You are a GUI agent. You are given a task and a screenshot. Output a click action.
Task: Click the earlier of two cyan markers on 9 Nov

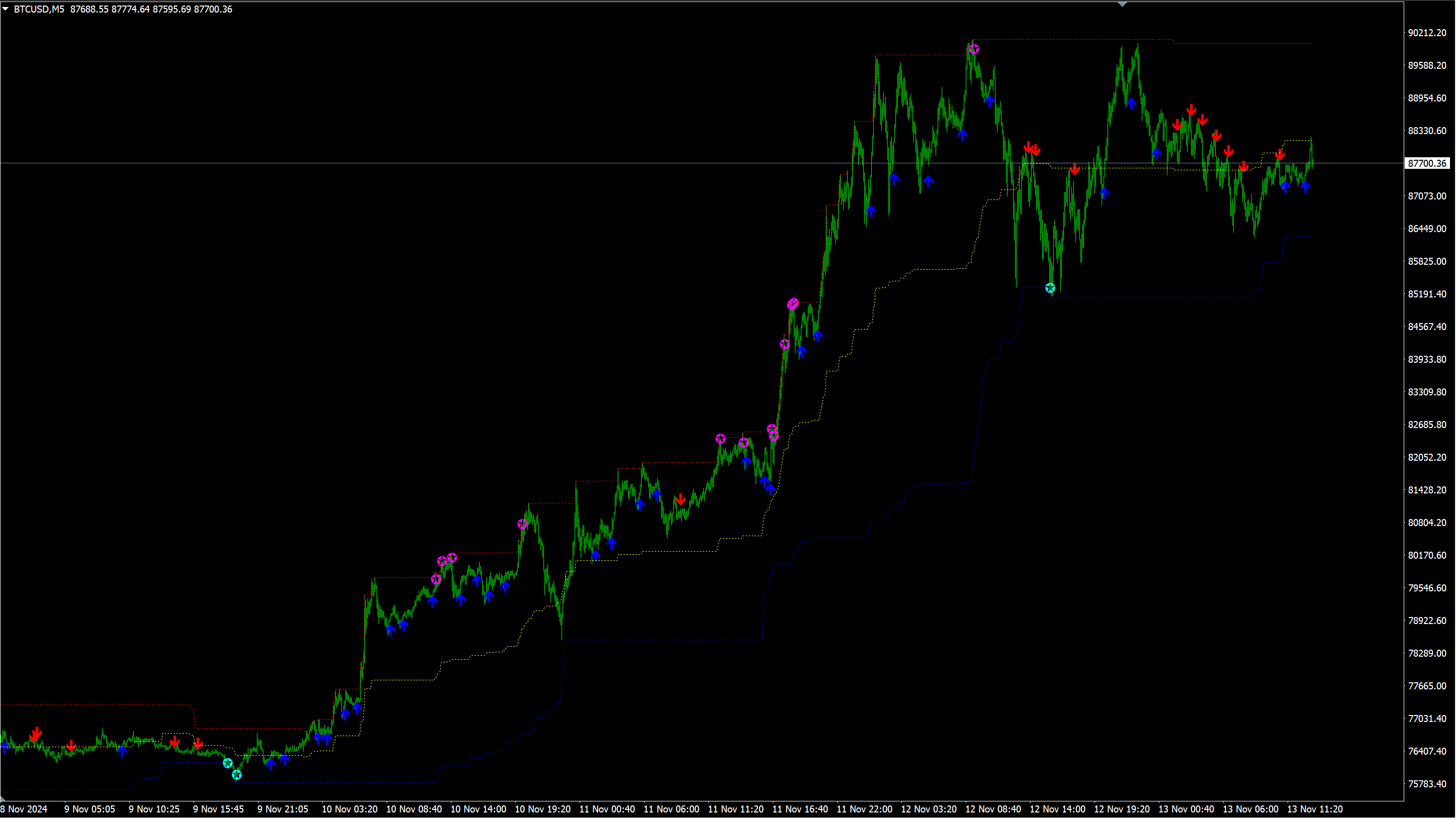[227, 763]
